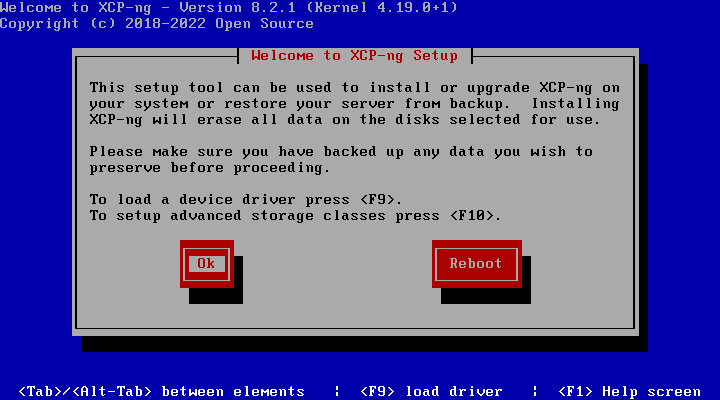This screenshot has width=720, height=400.
Task: Click the 'To load a device driver press <F9>' line
Action: [x=246, y=200]
